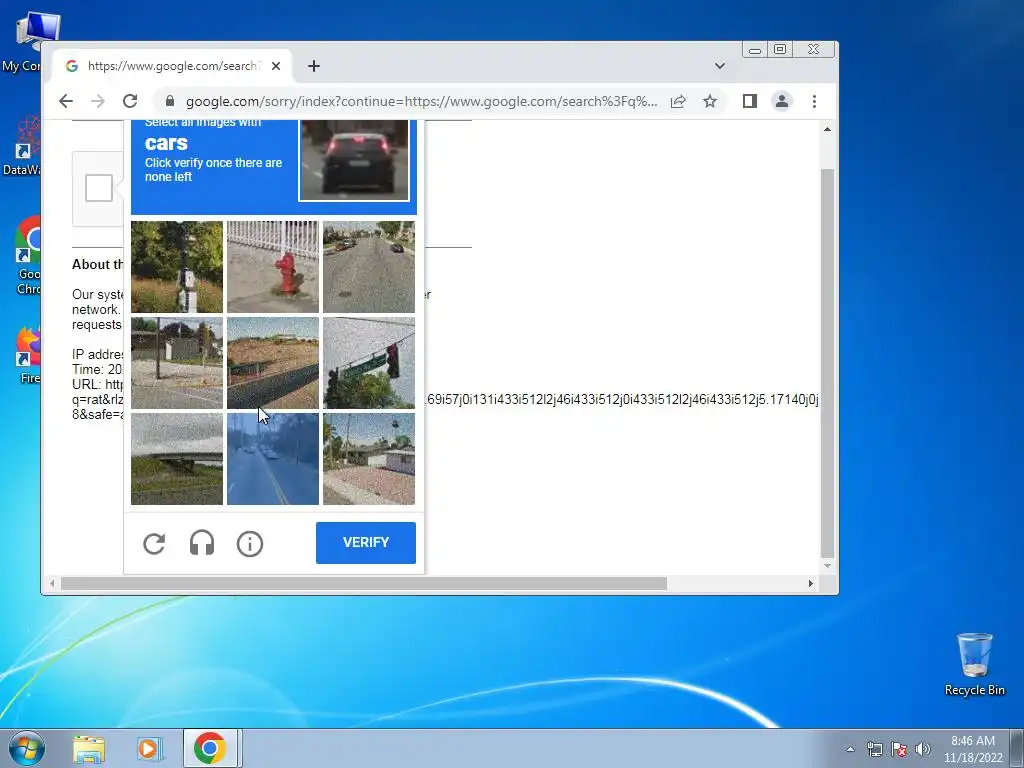The image size is (1024, 768).
Task: Click the network tray icon
Action: pos(874,749)
